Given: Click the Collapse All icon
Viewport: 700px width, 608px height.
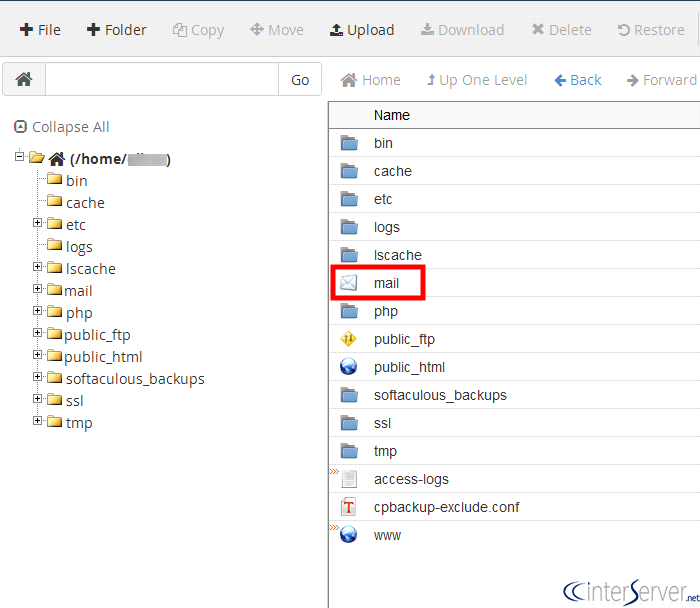Looking at the screenshot, I should 20,127.
